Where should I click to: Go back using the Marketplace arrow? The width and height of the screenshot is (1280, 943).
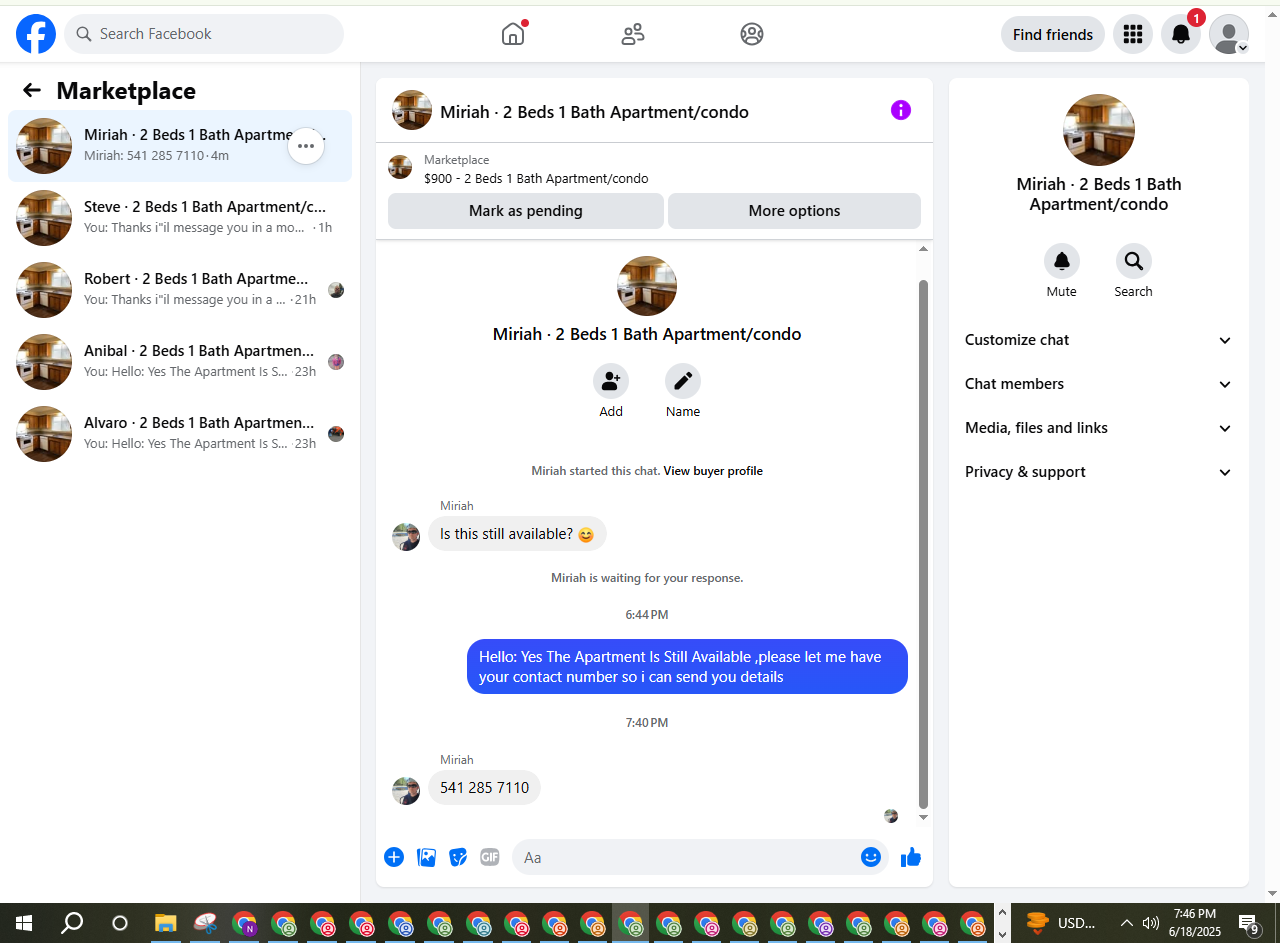pos(32,91)
